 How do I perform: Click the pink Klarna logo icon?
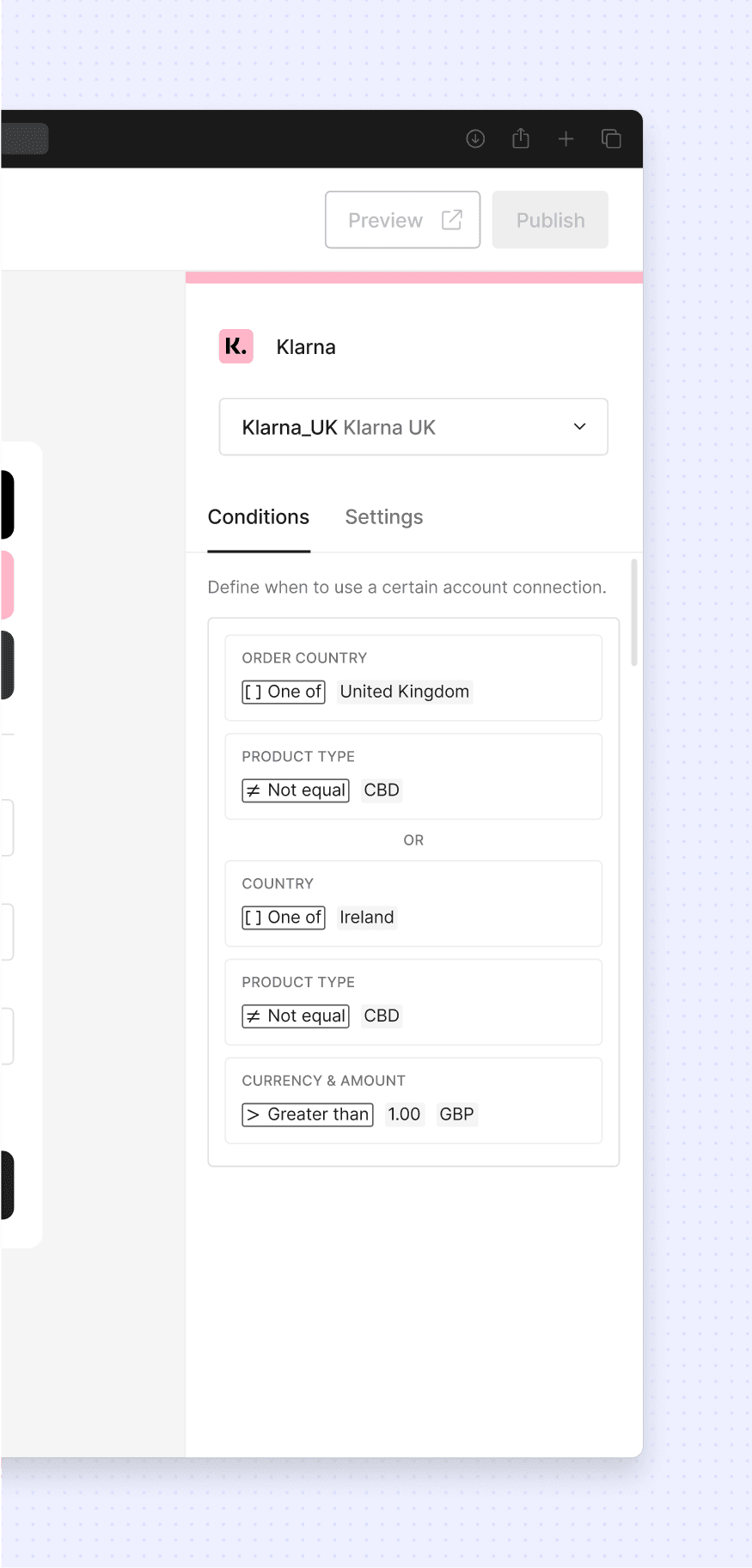click(235, 346)
